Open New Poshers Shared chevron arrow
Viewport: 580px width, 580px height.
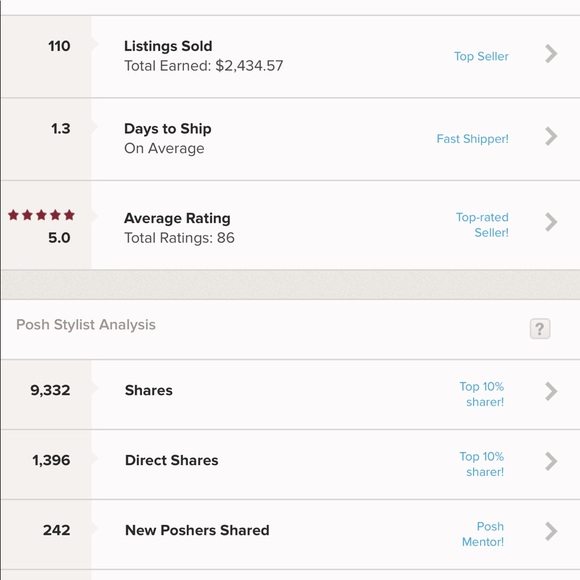click(551, 531)
